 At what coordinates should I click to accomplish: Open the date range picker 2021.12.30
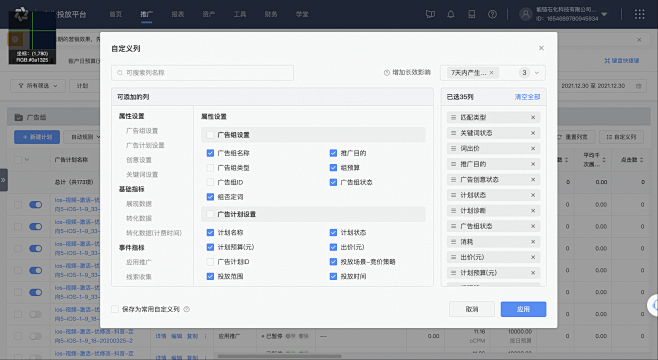click(x=601, y=86)
